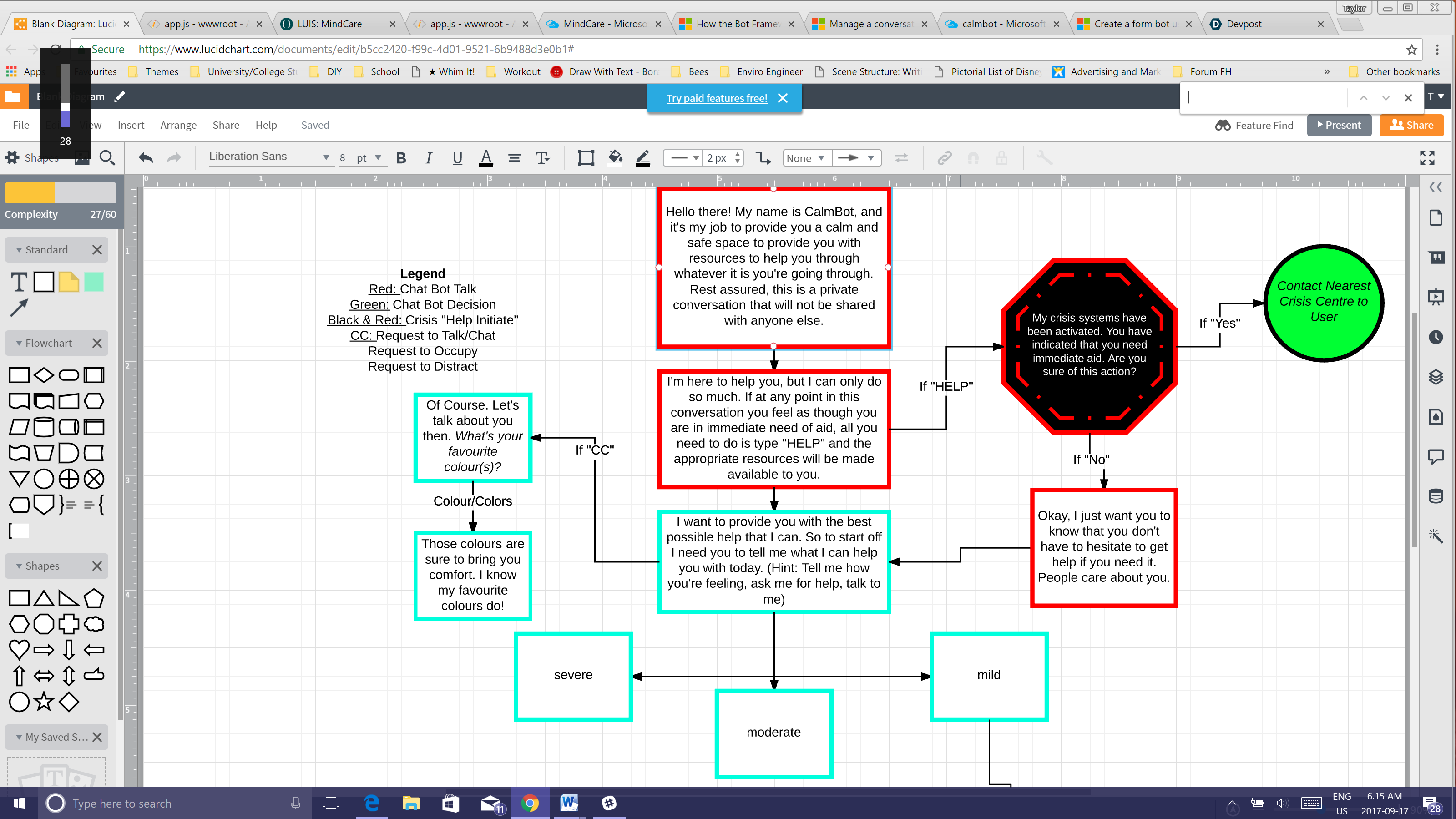Click the Try paid features free link

[716, 98]
